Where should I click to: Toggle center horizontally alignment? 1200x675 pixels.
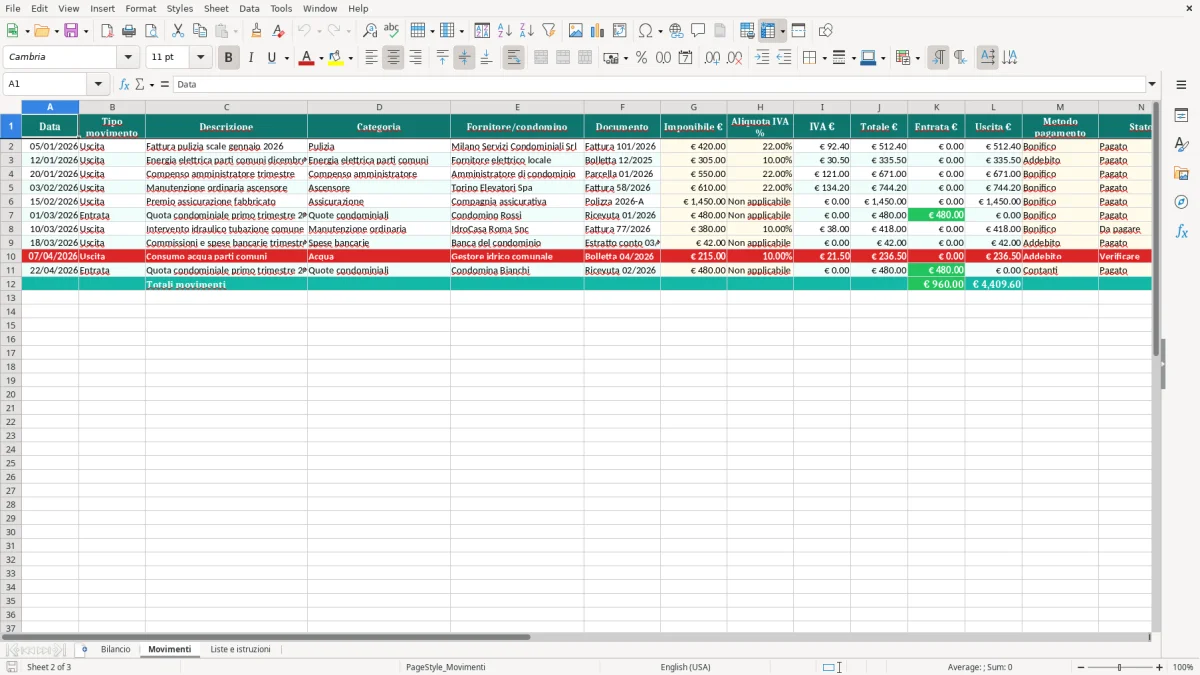point(393,58)
